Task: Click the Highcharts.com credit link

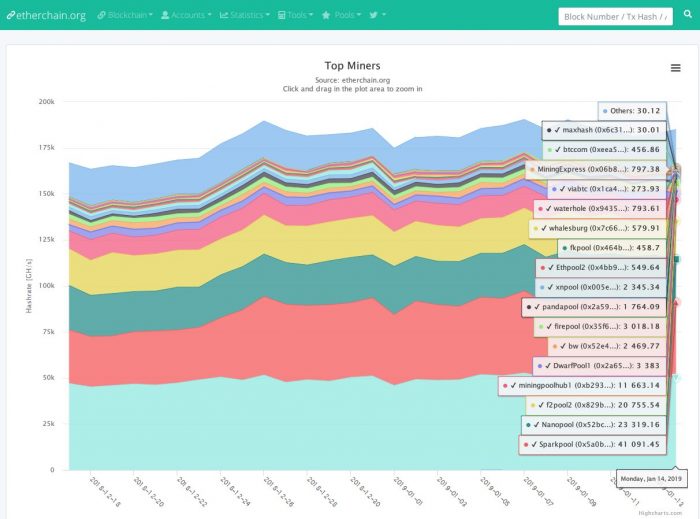Action: point(660,513)
